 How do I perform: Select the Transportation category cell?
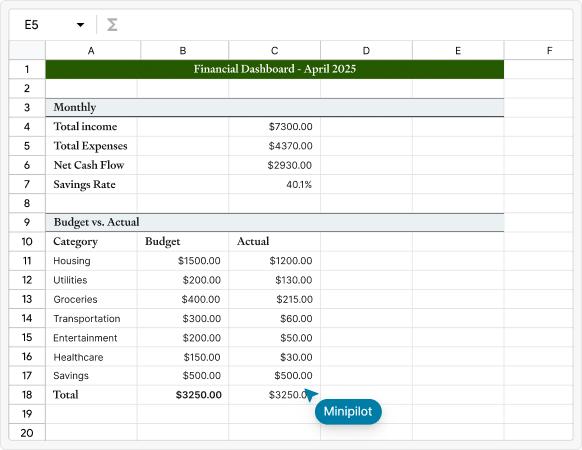[91, 318]
